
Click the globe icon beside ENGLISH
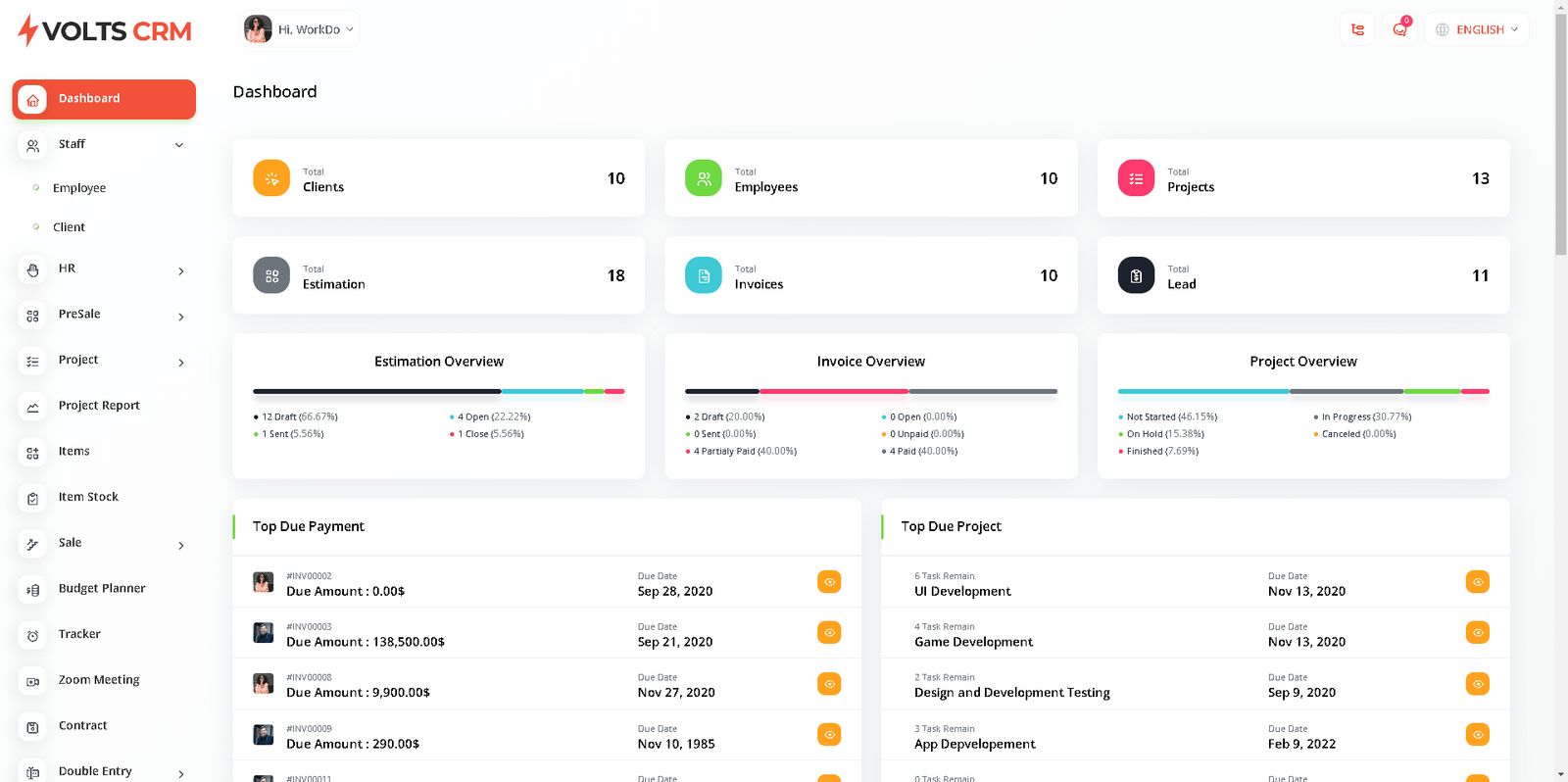1443,29
